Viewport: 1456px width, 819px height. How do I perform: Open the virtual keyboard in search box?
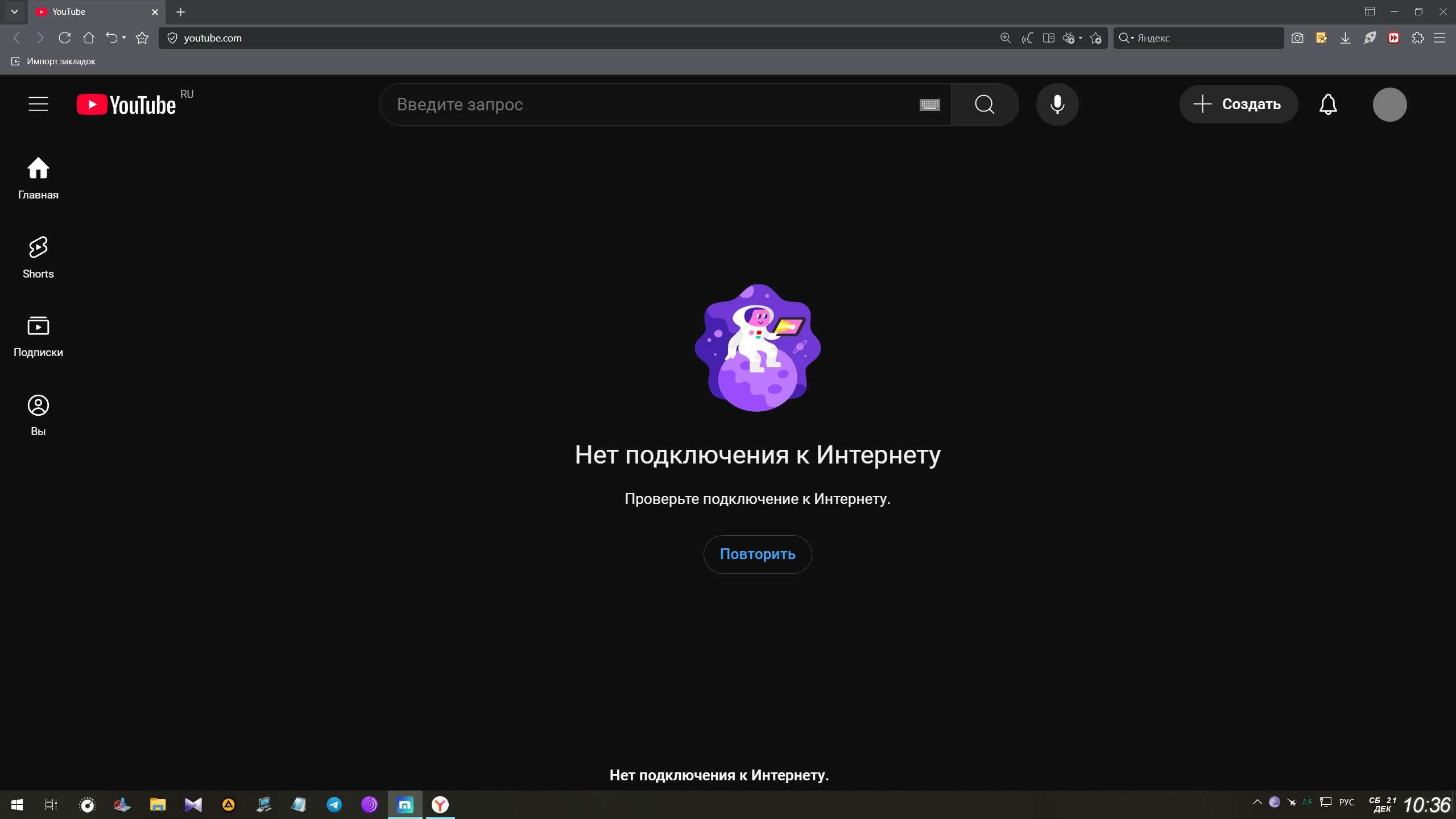(929, 105)
